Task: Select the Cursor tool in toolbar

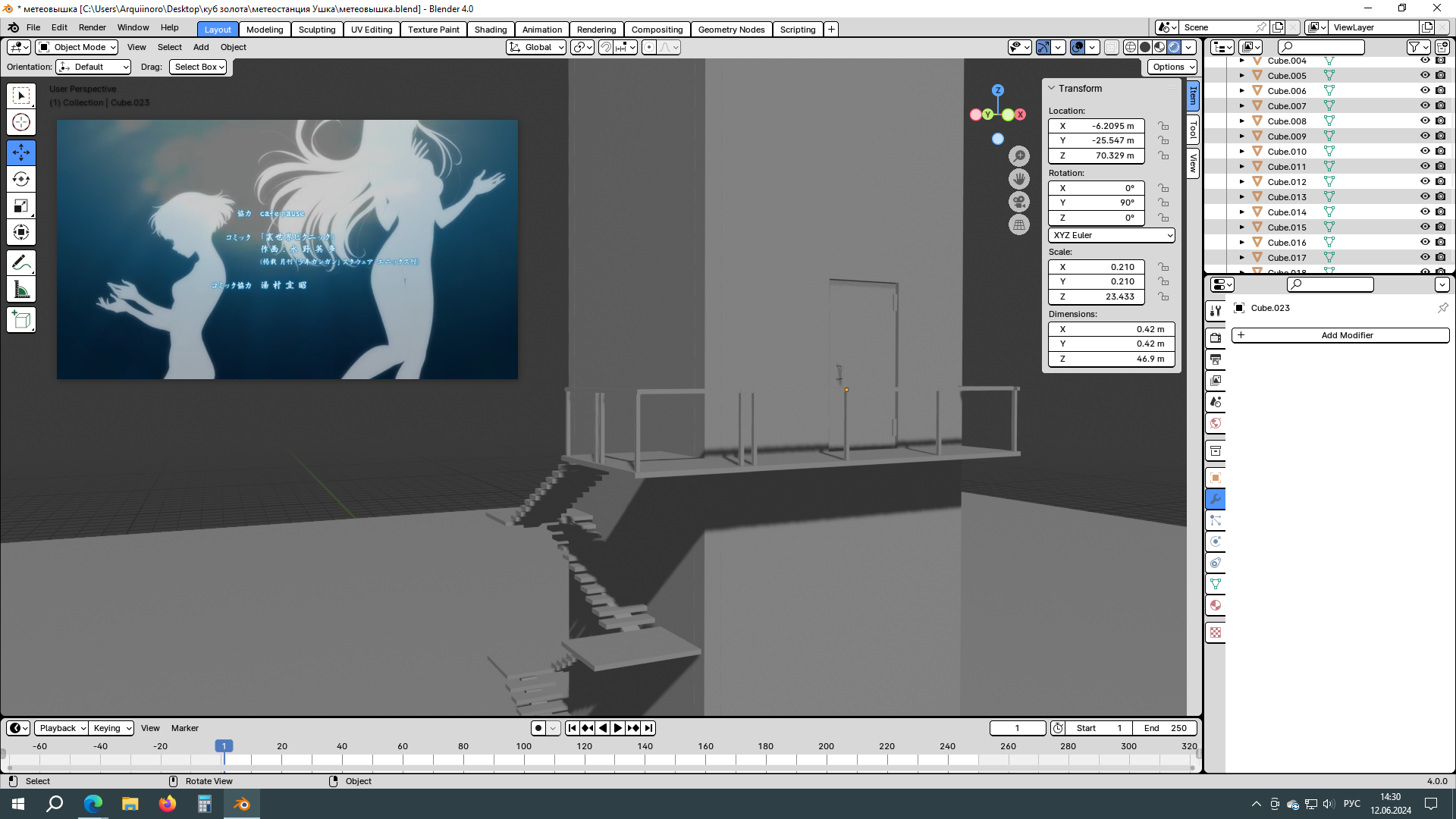Action: (x=21, y=122)
